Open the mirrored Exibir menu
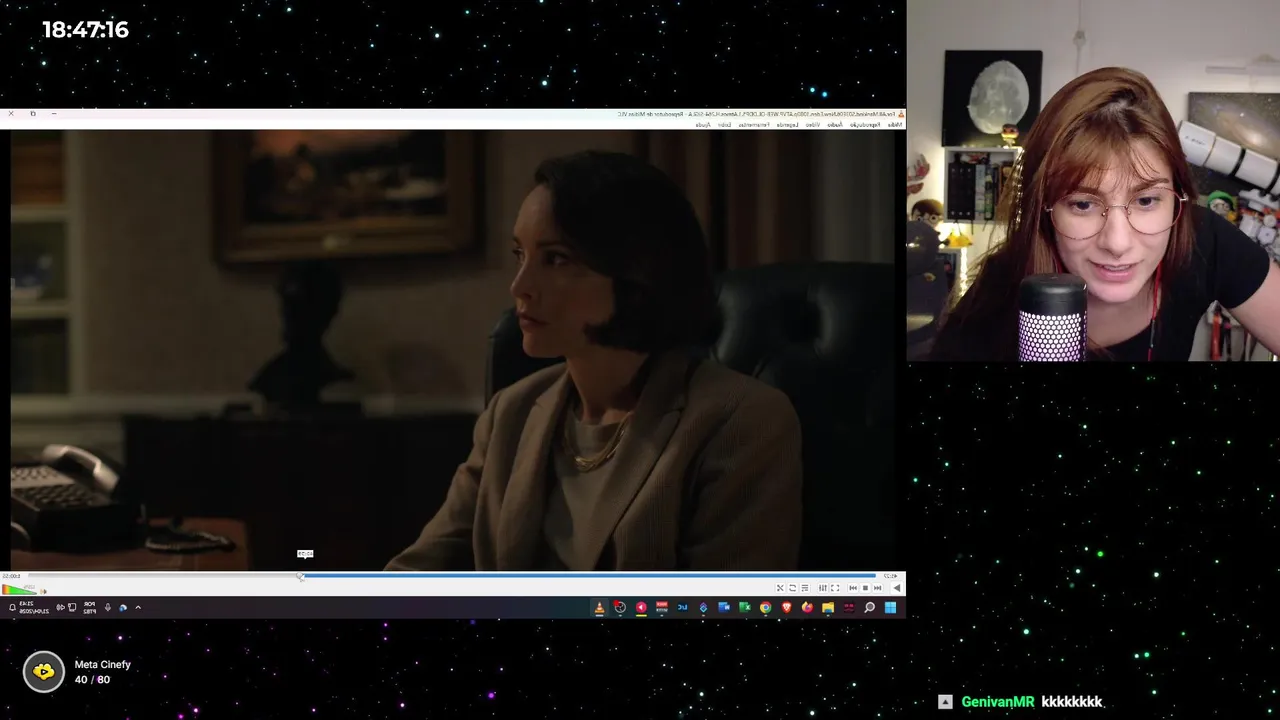 [x=725, y=124]
